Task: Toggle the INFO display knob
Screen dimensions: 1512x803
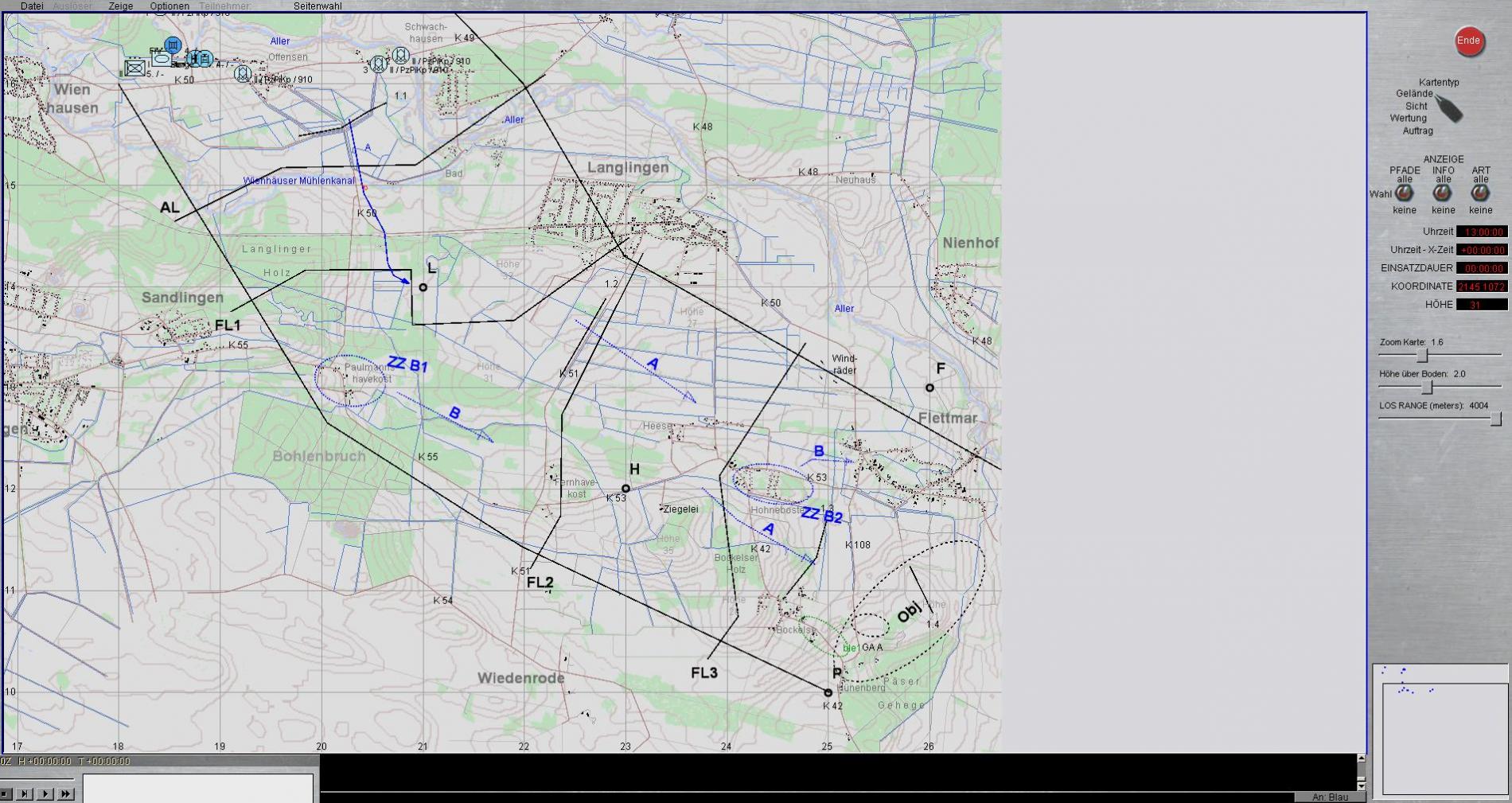Action: [1442, 193]
